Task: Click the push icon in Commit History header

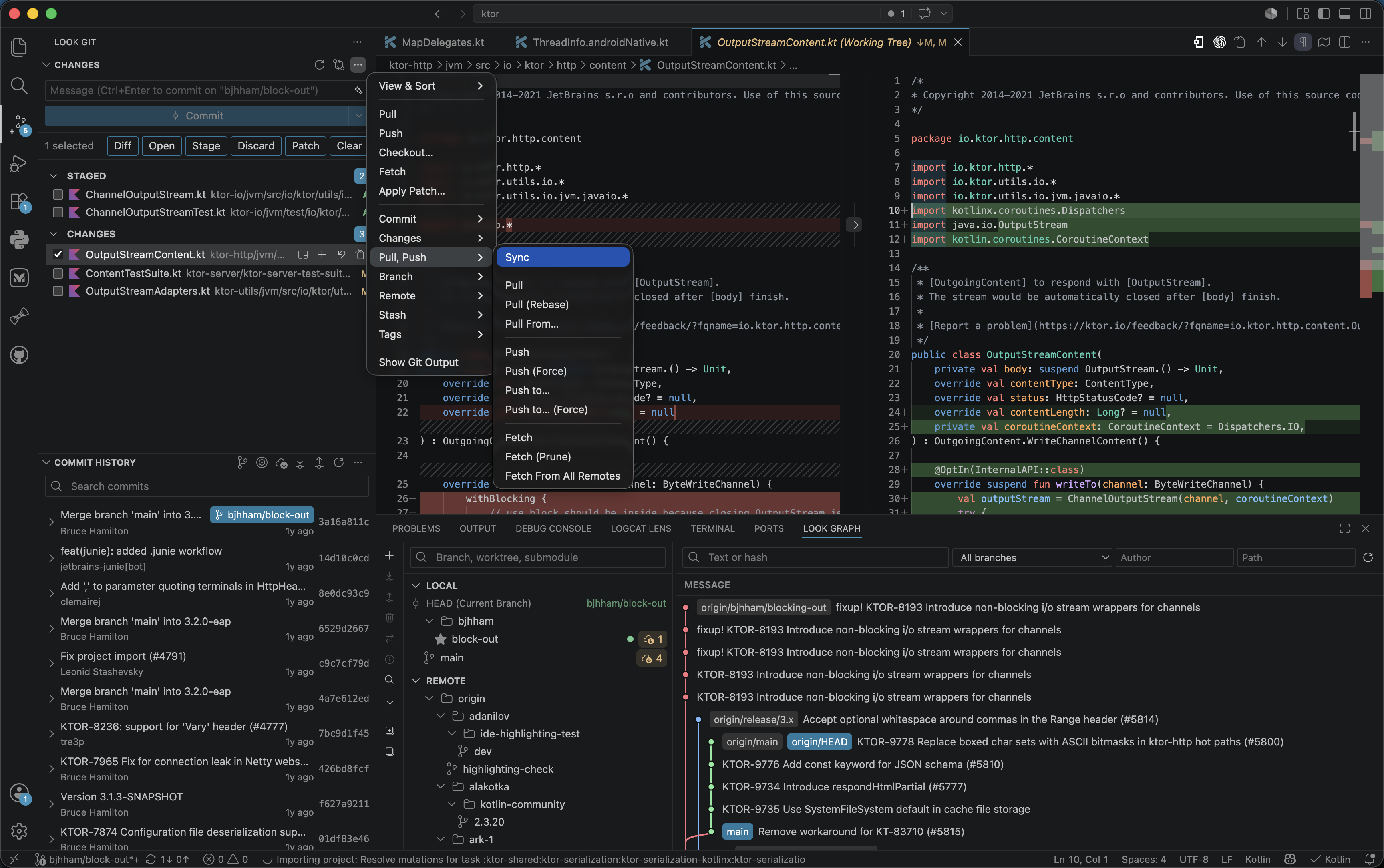Action: coord(319,462)
